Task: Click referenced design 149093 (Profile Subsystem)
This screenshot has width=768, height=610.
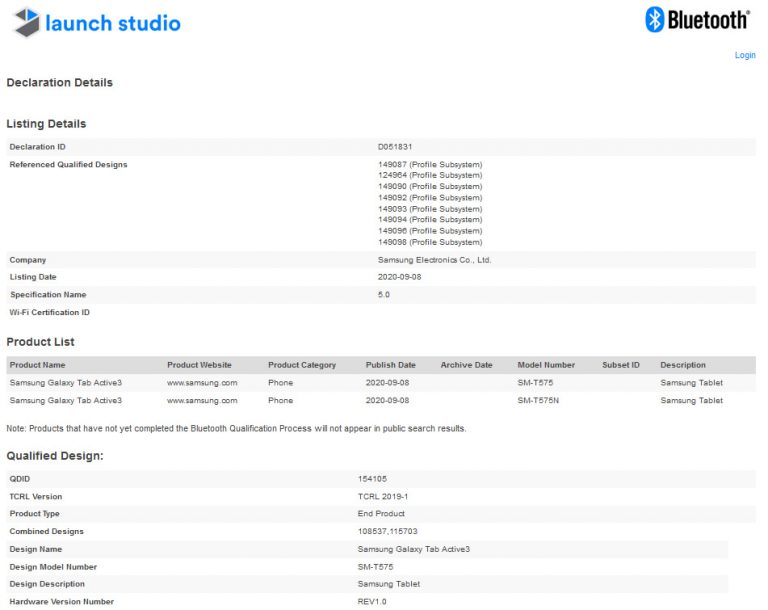Action: (x=430, y=209)
